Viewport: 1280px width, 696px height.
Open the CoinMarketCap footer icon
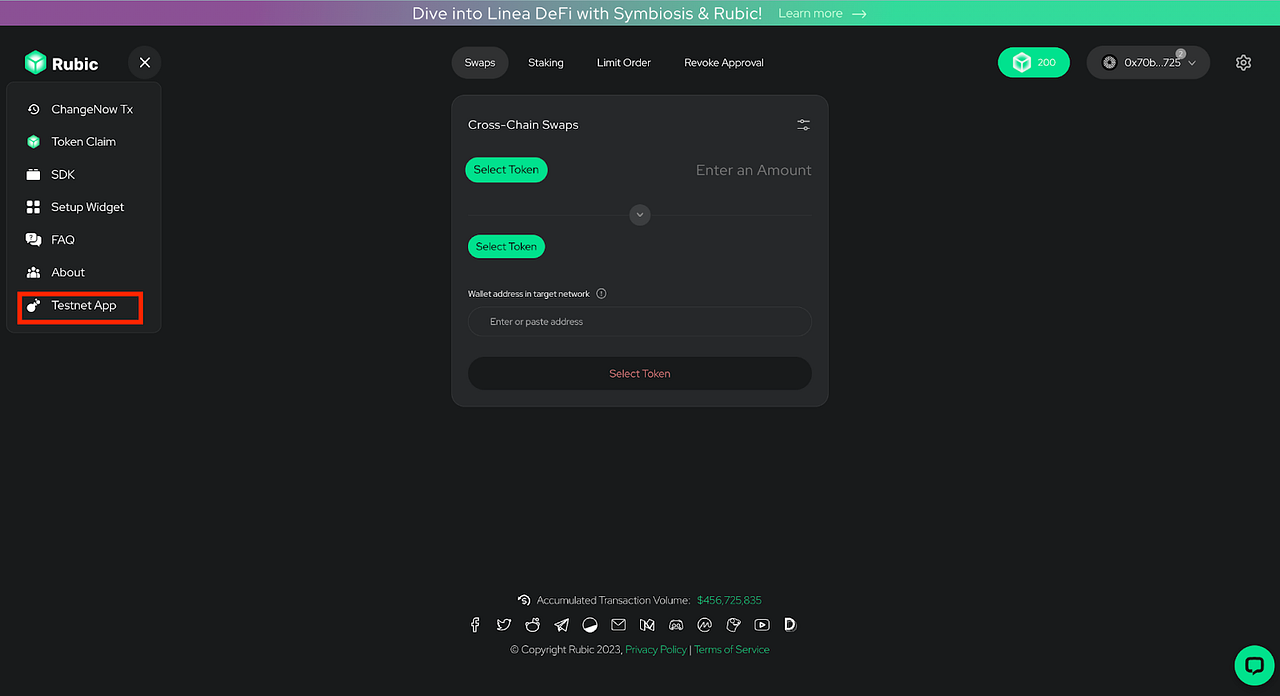pyautogui.click(x=704, y=625)
